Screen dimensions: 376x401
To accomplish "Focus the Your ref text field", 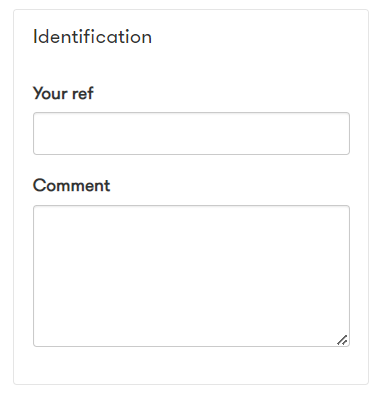I will pyautogui.click(x=191, y=133).
